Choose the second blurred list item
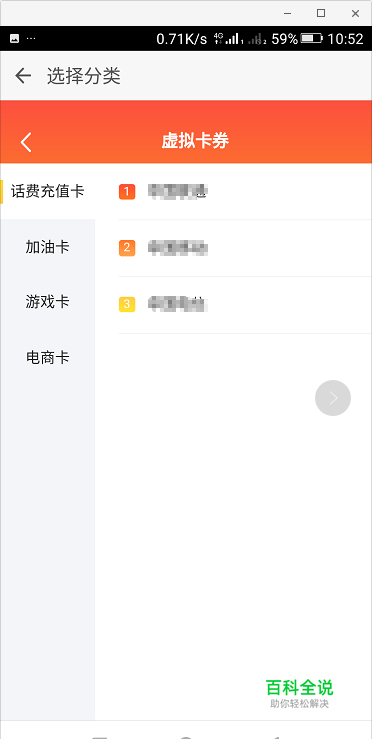Screen dimensions: 372x739 click(245, 248)
